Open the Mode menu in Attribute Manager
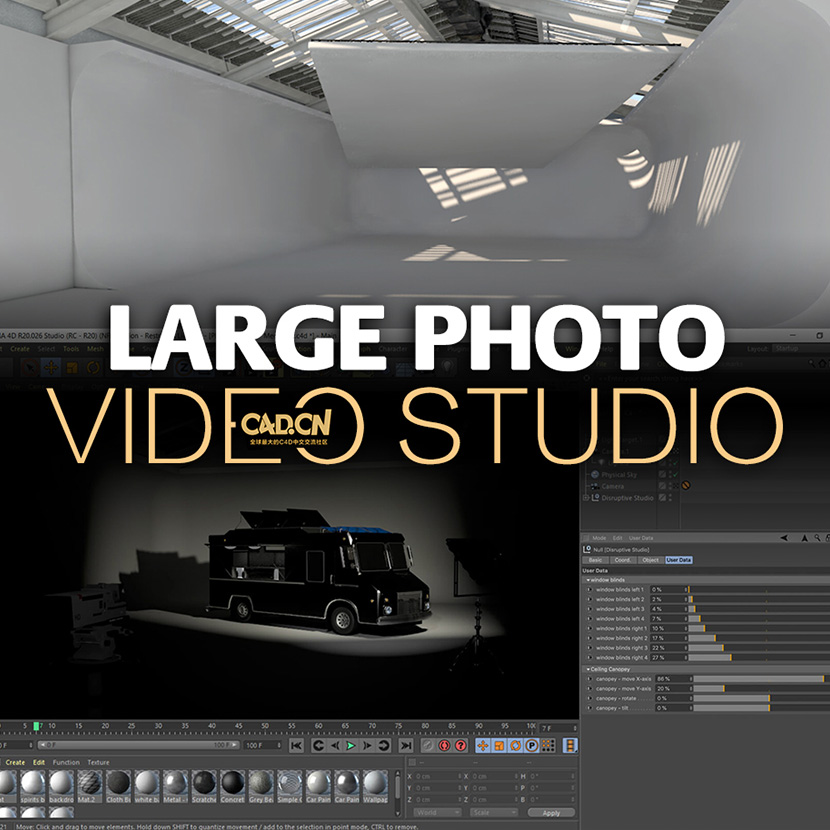This screenshot has width=830, height=830. point(599,538)
